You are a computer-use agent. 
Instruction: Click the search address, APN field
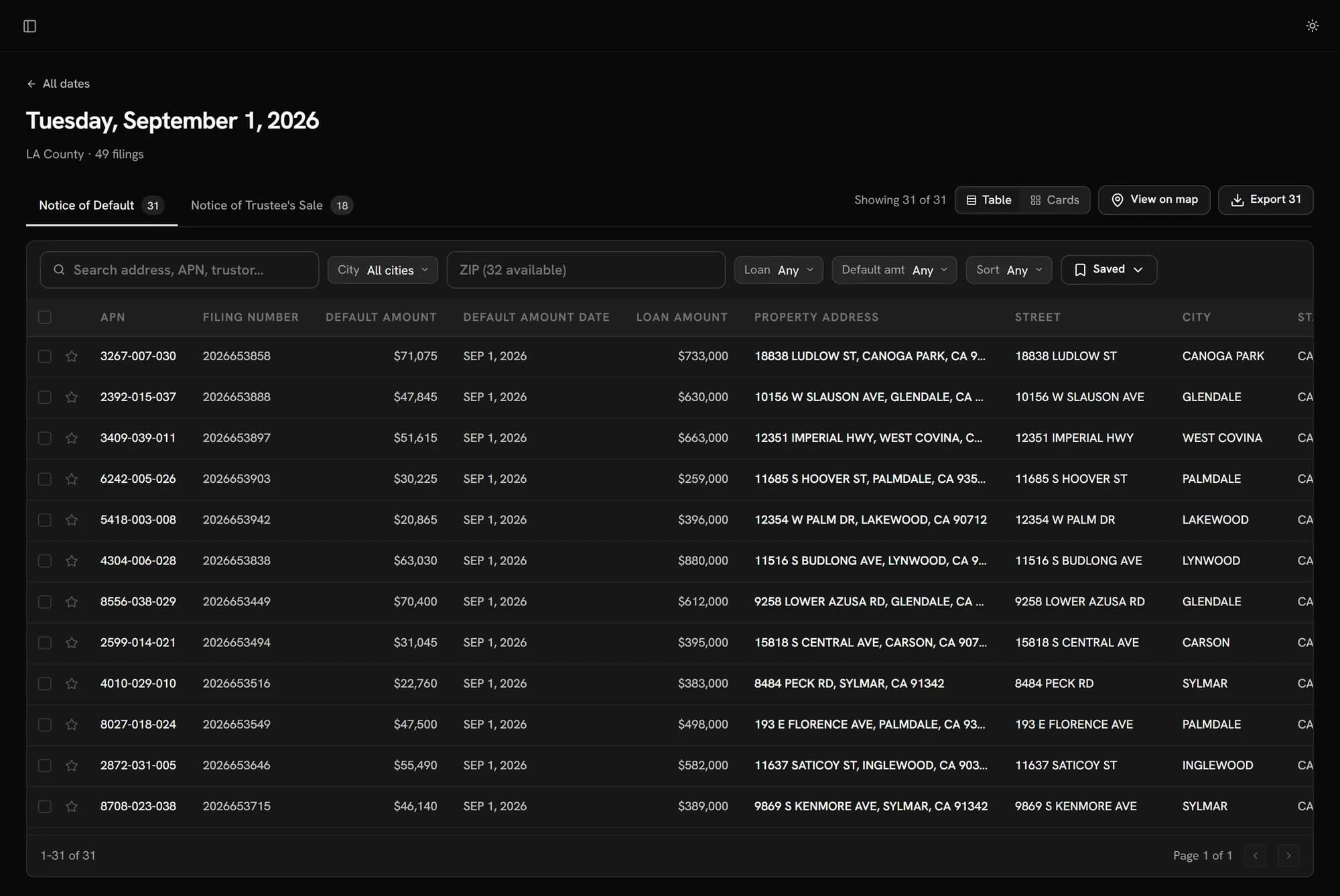(x=180, y=270)
